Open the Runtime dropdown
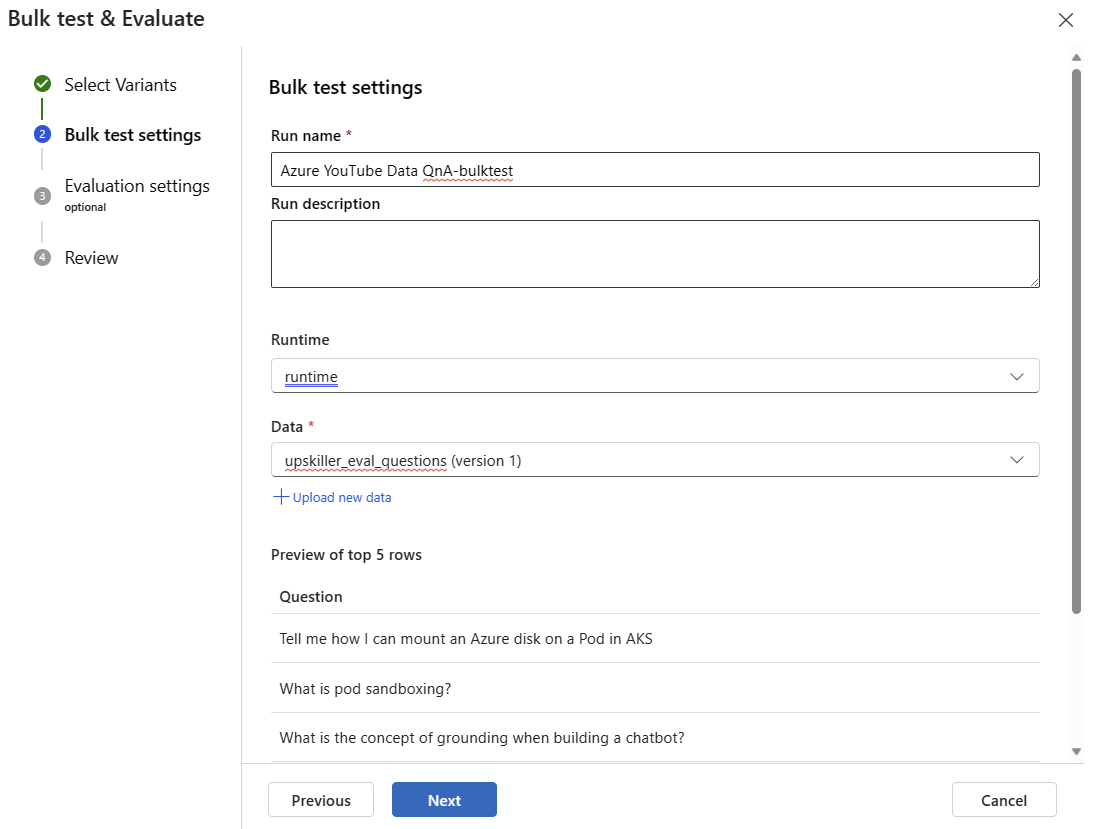Viewport: 1094px width, 829px height. 654,376
